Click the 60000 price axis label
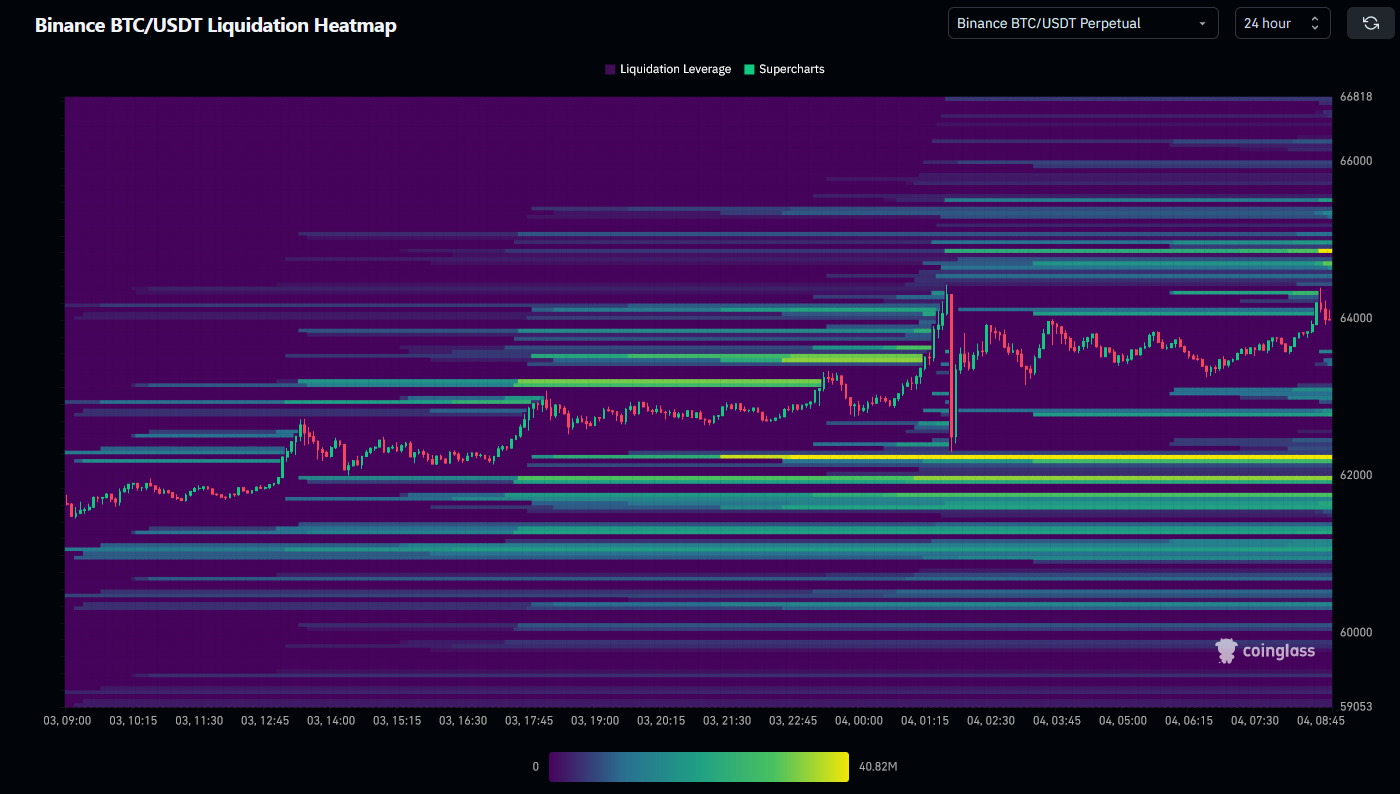This screenshot has height=794, width=1400. [1356, 632]
